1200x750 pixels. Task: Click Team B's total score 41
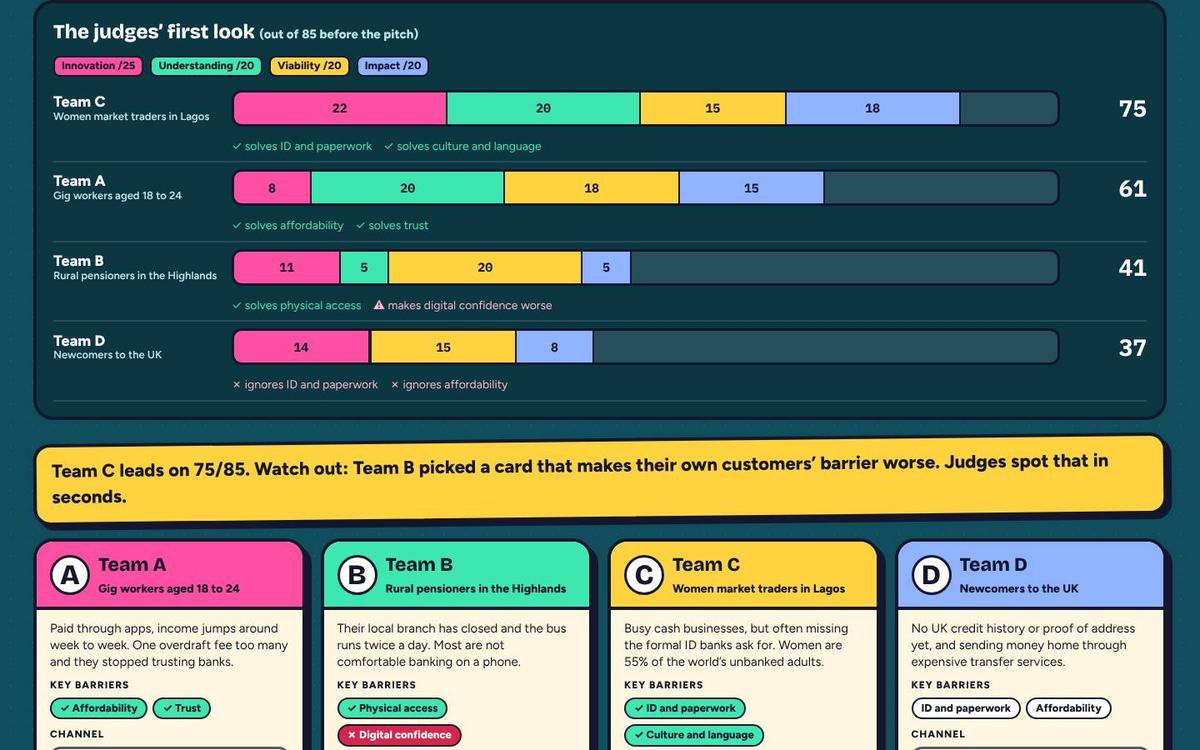pyautogui.click(x=1132, y=268)
